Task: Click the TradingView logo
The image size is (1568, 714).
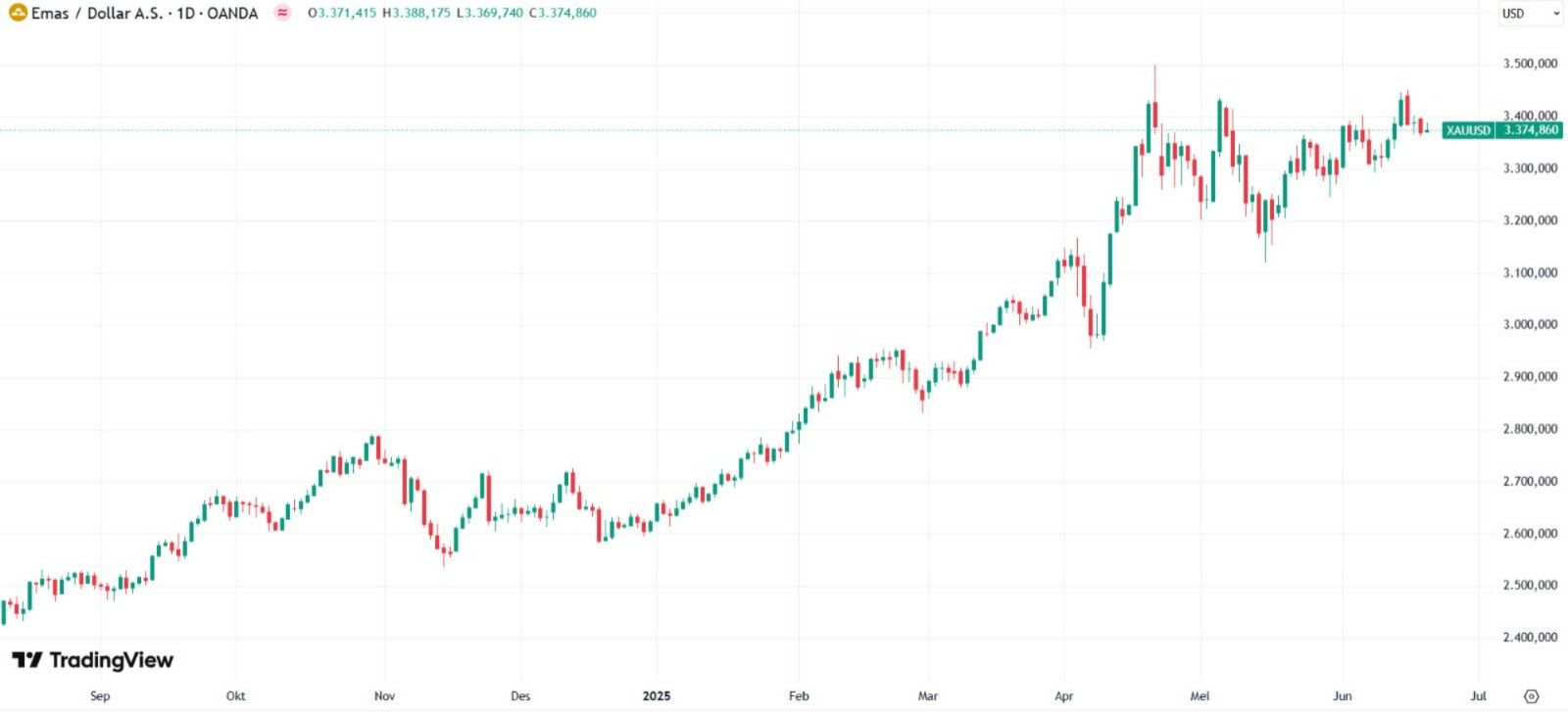Action: pyautogui.click(x=92, y=660)
